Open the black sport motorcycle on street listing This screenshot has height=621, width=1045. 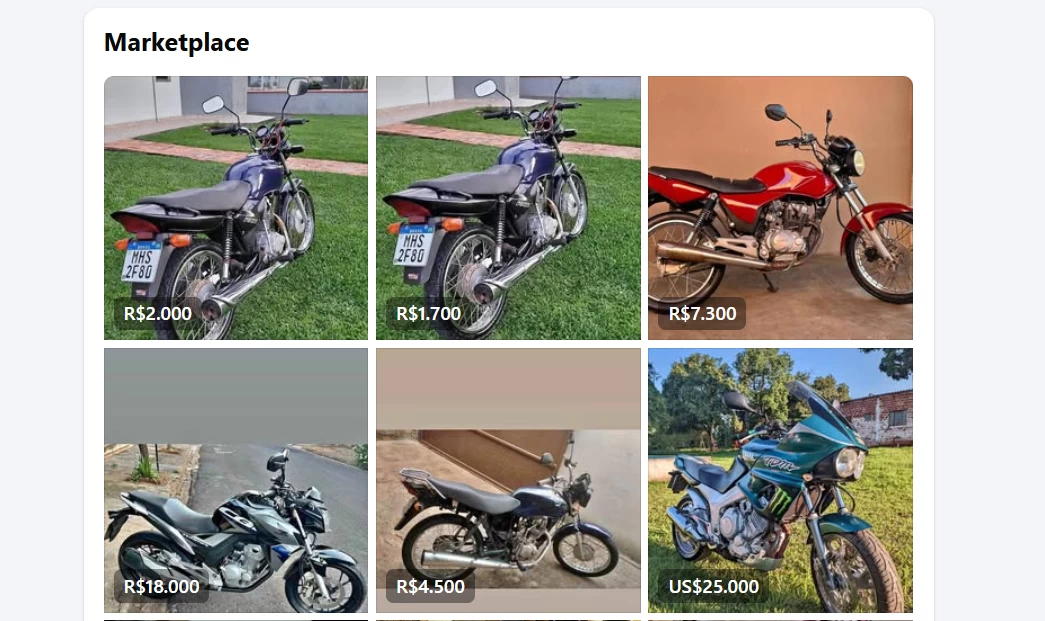pos(236,480)
